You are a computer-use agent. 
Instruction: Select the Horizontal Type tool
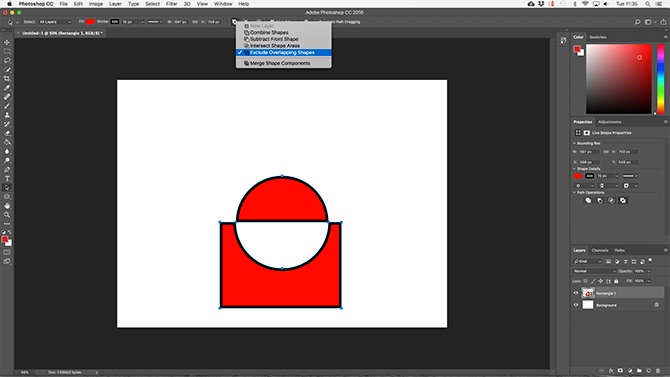pos(7,179)
